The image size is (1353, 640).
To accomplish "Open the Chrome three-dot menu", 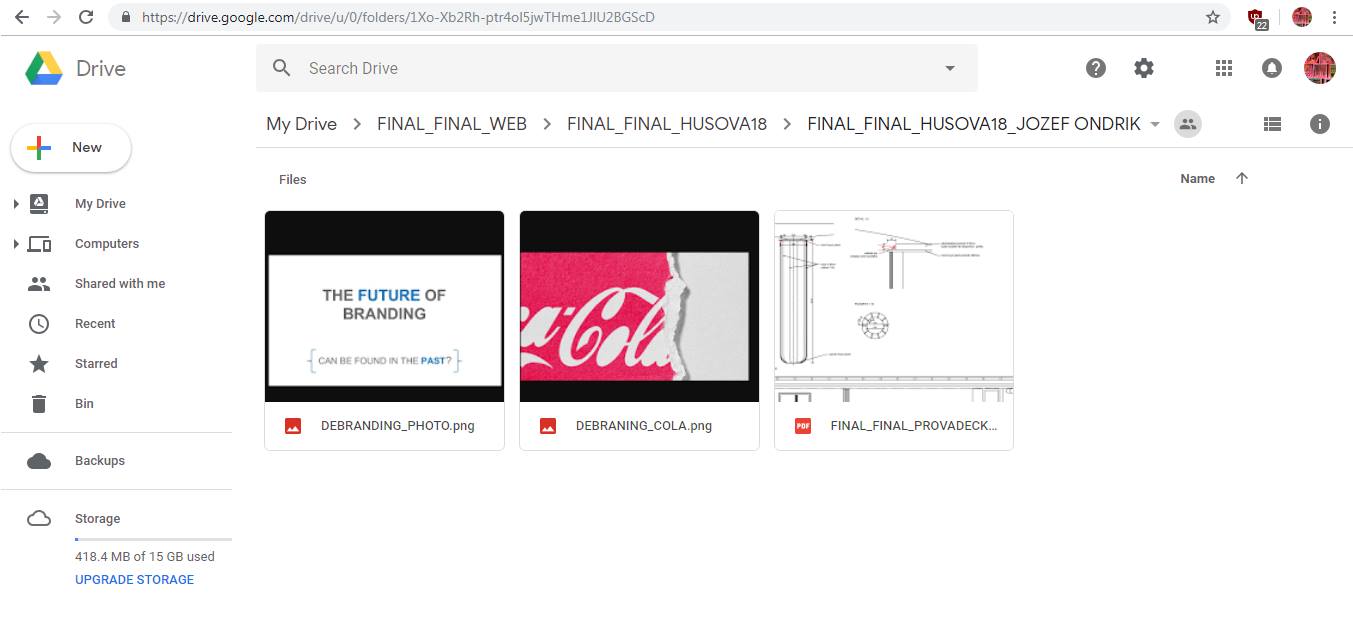I will tap(1334, 17).
